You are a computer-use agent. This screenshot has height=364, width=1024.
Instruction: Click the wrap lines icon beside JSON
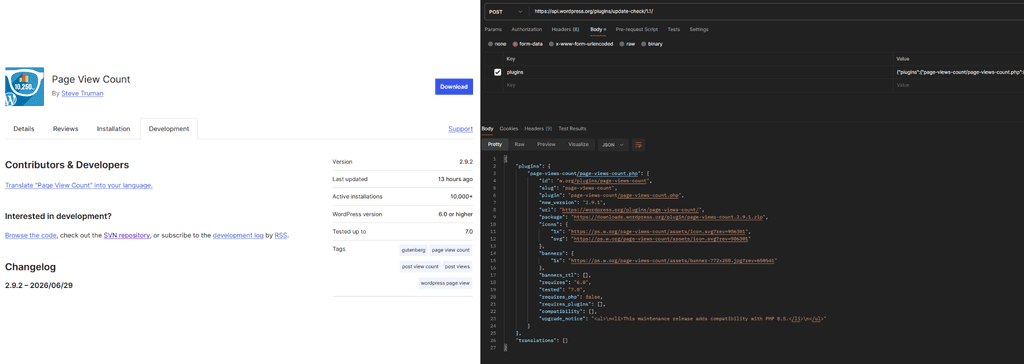click(639, 144)
